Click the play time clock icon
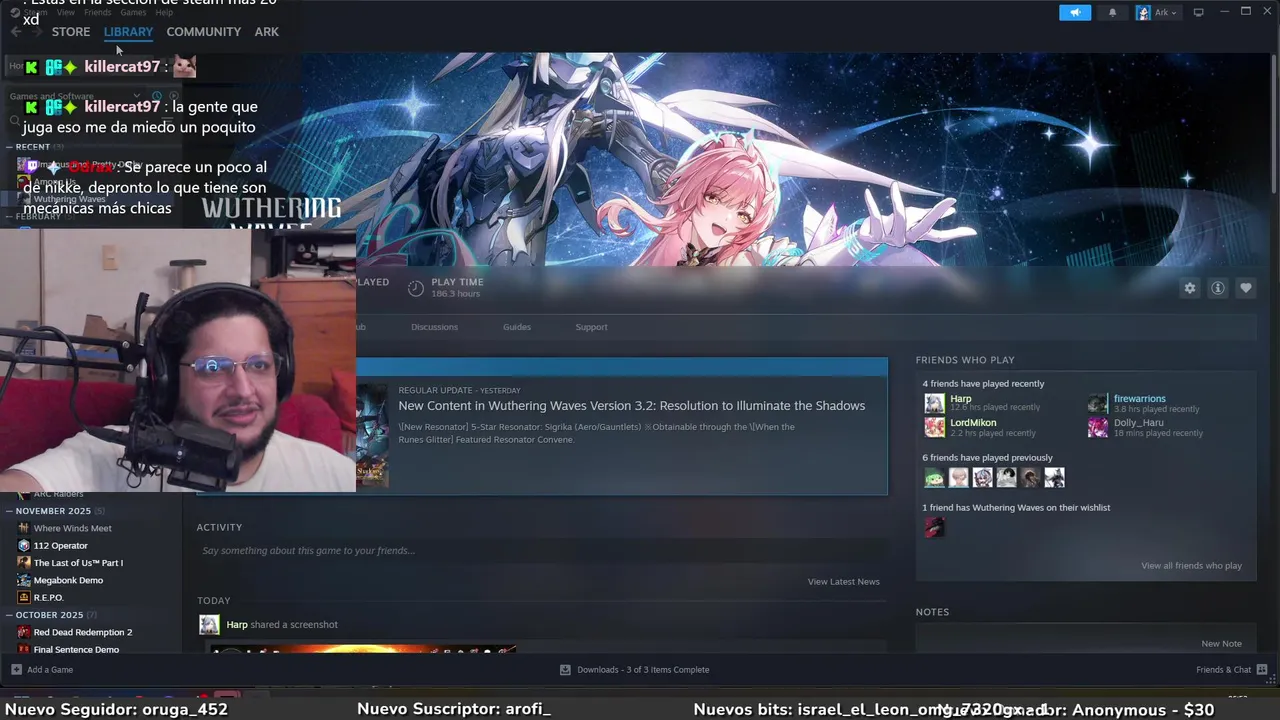 pyautogui.click(x=416, y=288)
